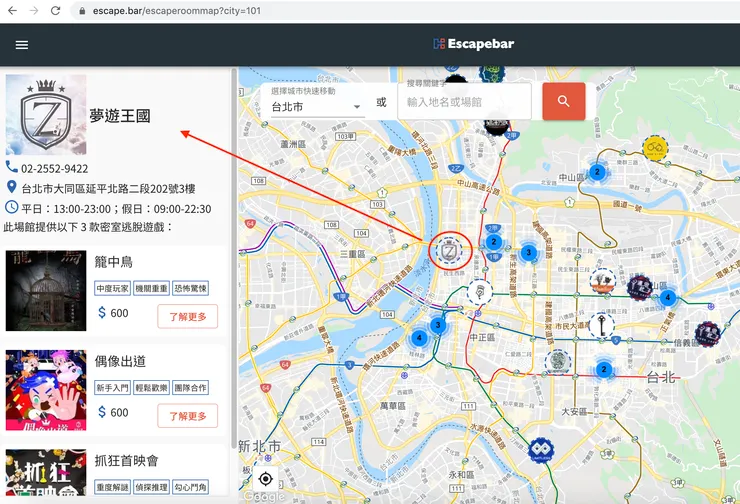Click the 夢遊王國 venue logo image

pyautogui.click(x=46, y=115)
